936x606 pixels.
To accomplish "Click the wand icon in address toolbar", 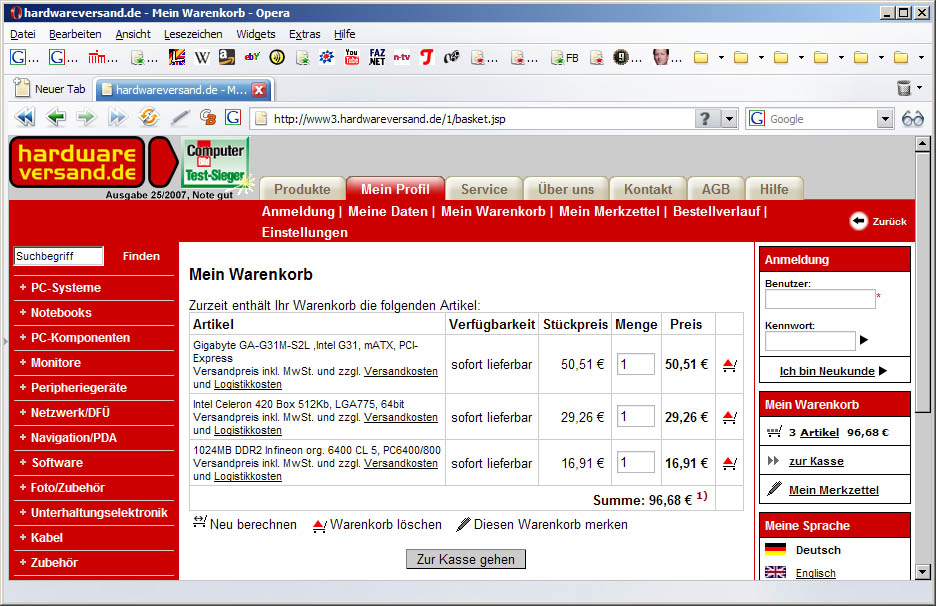I will click(180, 118).
